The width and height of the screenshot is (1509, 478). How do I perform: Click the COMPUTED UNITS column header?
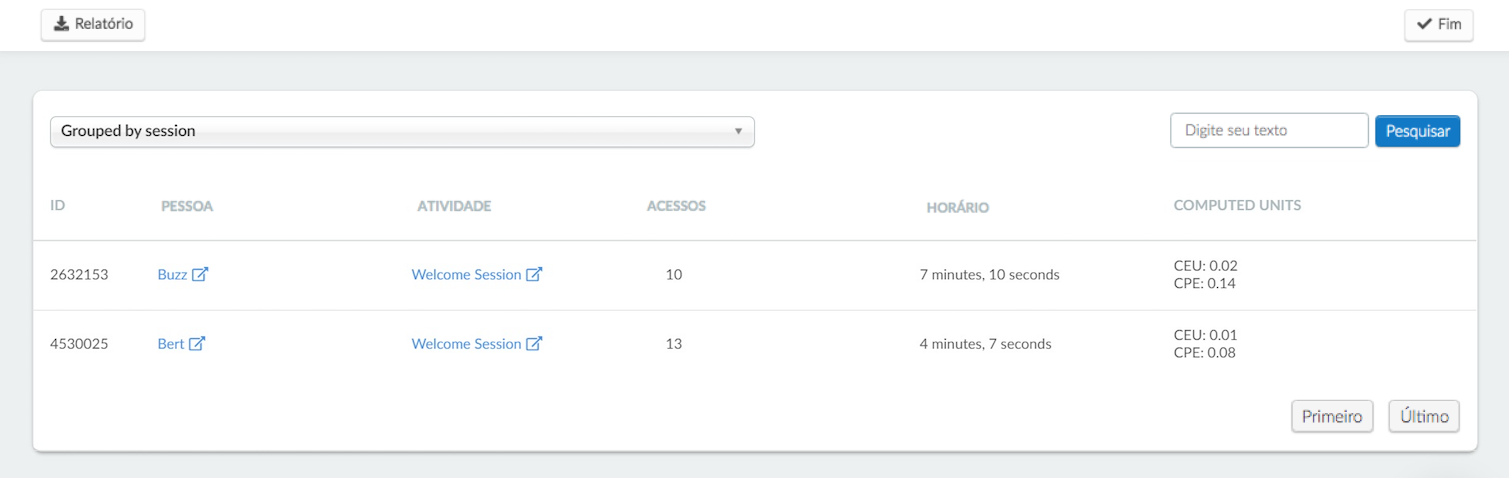(x=1237, y=205)
